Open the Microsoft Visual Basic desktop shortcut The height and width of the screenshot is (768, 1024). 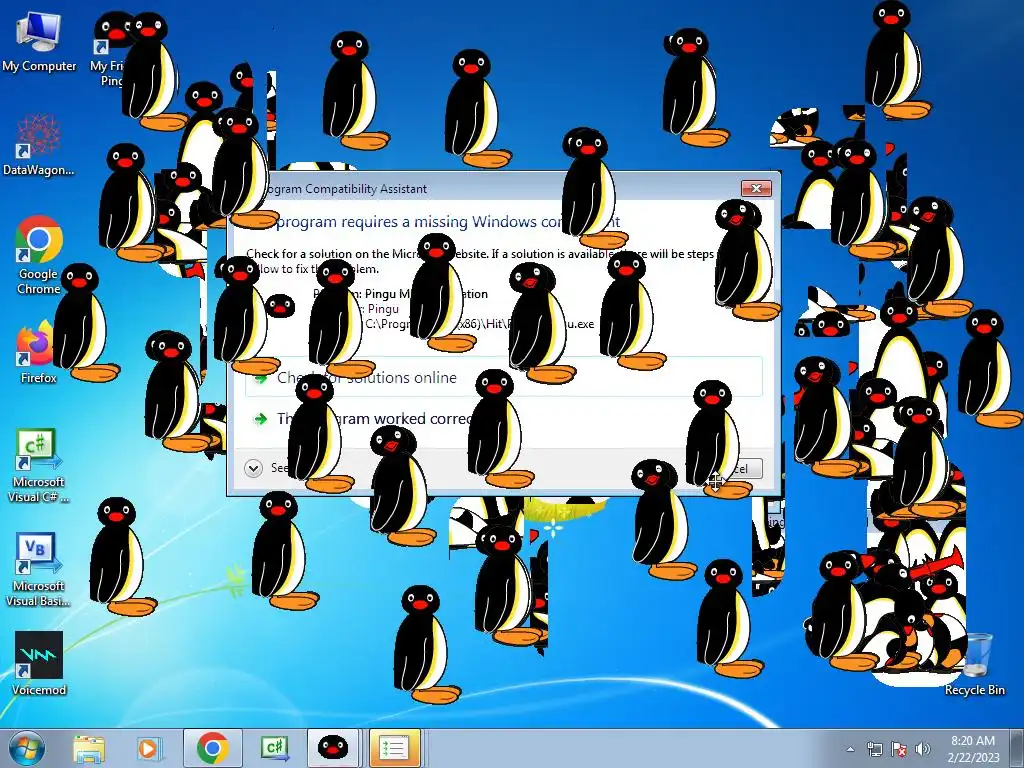[x=38, y=569]
